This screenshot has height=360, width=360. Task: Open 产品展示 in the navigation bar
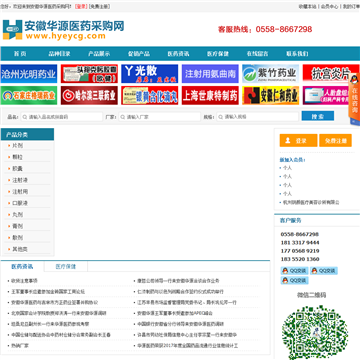point(99,54)
